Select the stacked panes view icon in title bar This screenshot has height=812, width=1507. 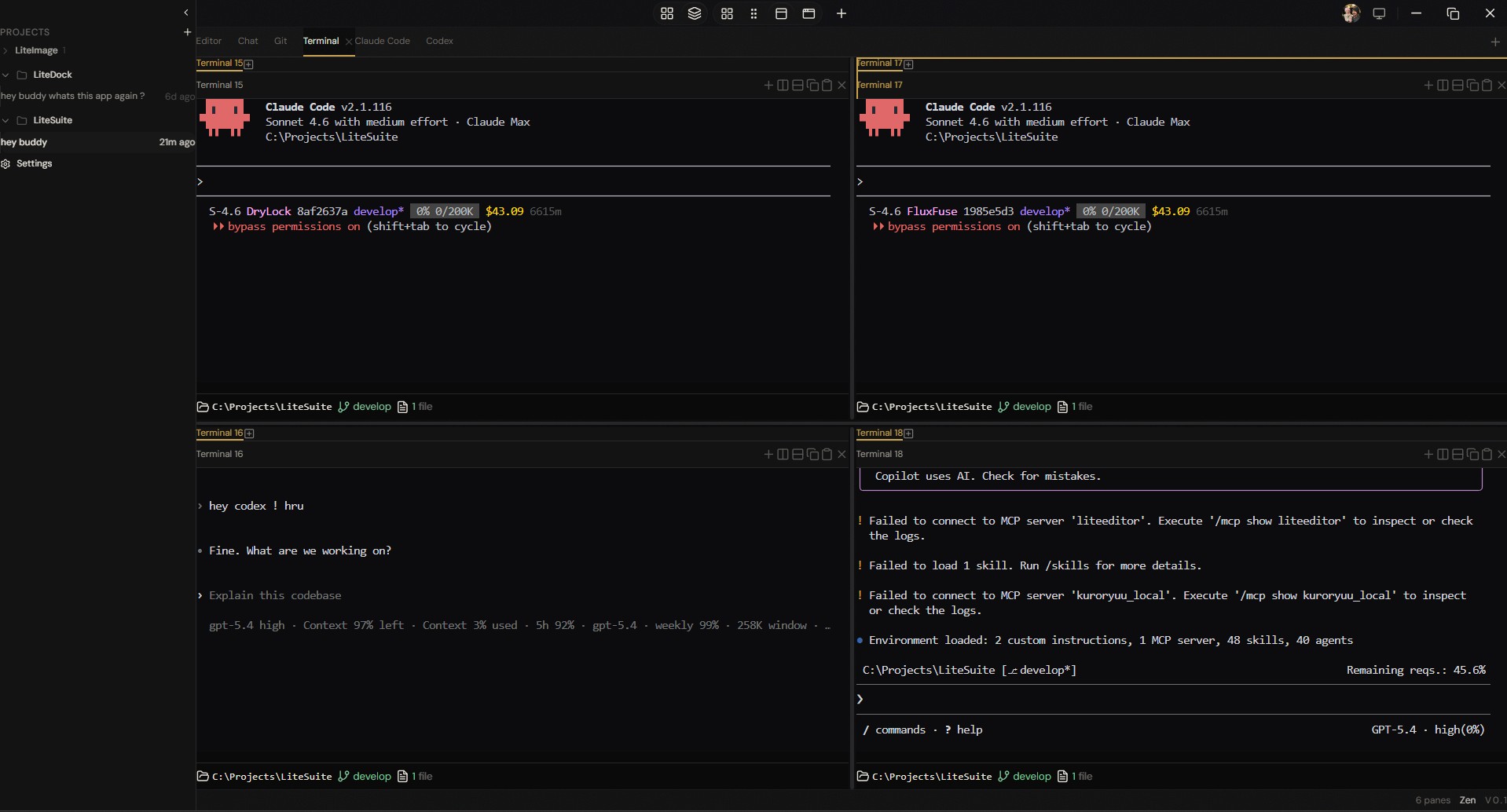click(695, 13)
